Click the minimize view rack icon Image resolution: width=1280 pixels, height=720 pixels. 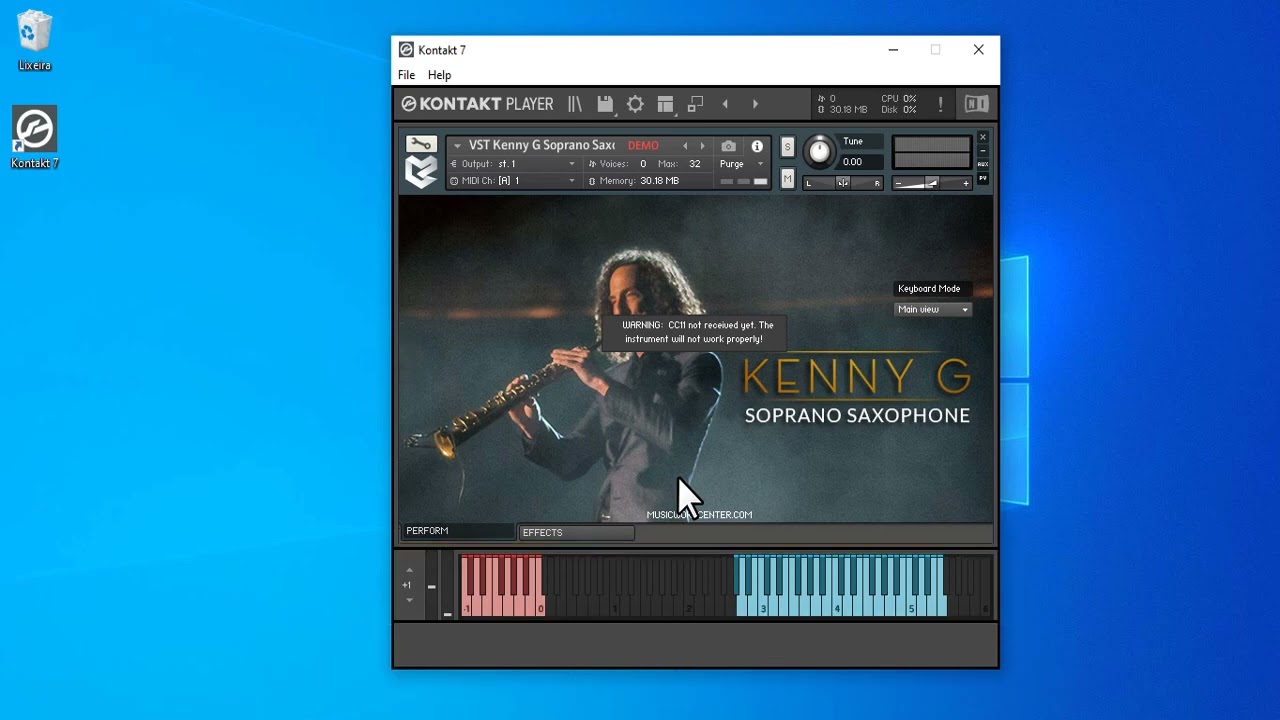[696, 104]
